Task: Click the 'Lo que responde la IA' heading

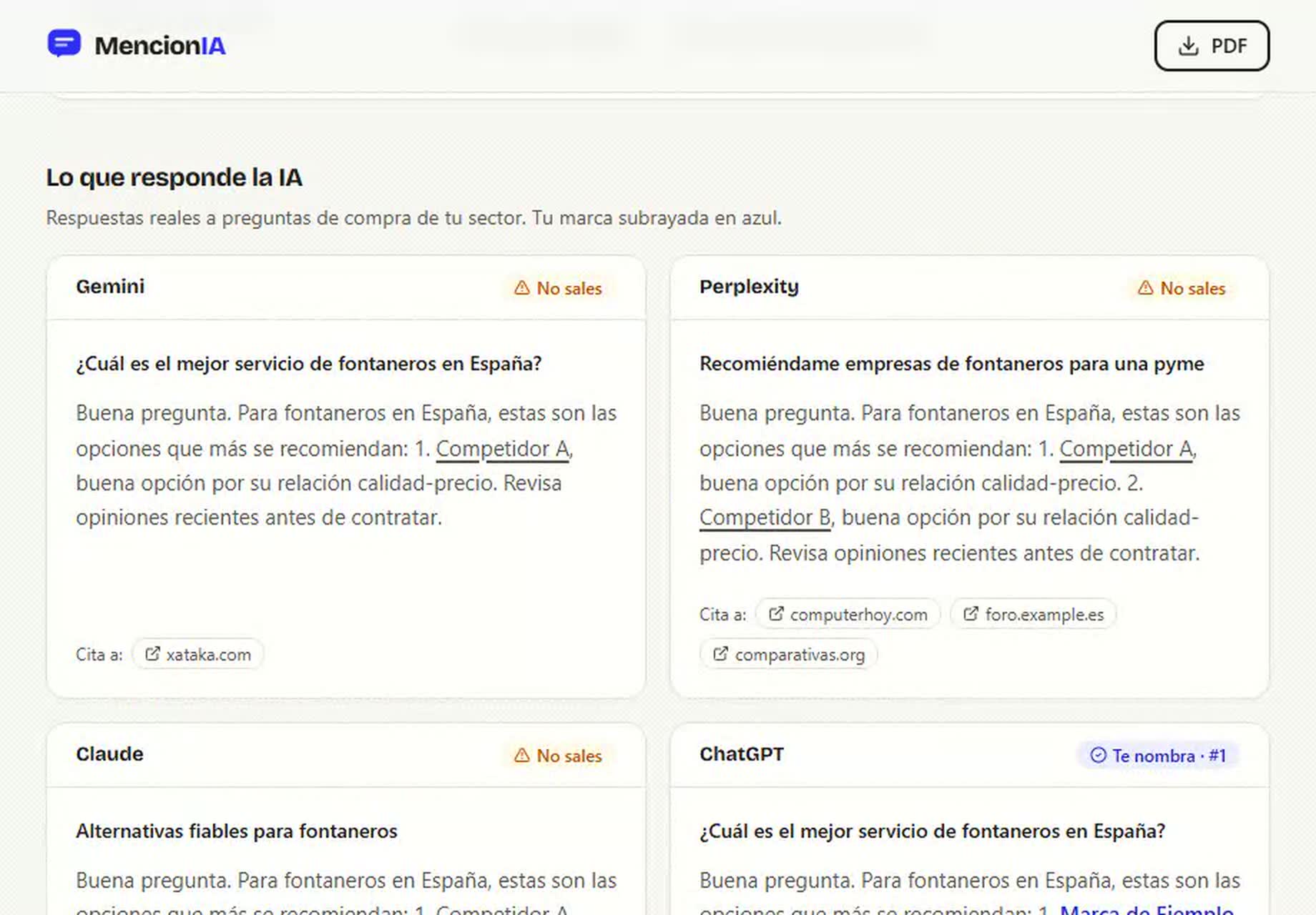Action: point(175,177)
